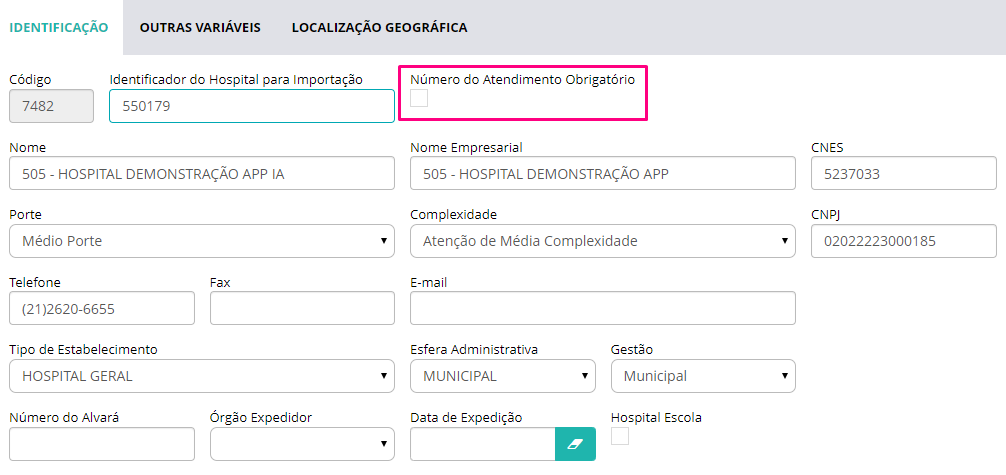Open Tipo de Estabelecimento dropdown
The image size is (1006, 475).
[202, 376]
